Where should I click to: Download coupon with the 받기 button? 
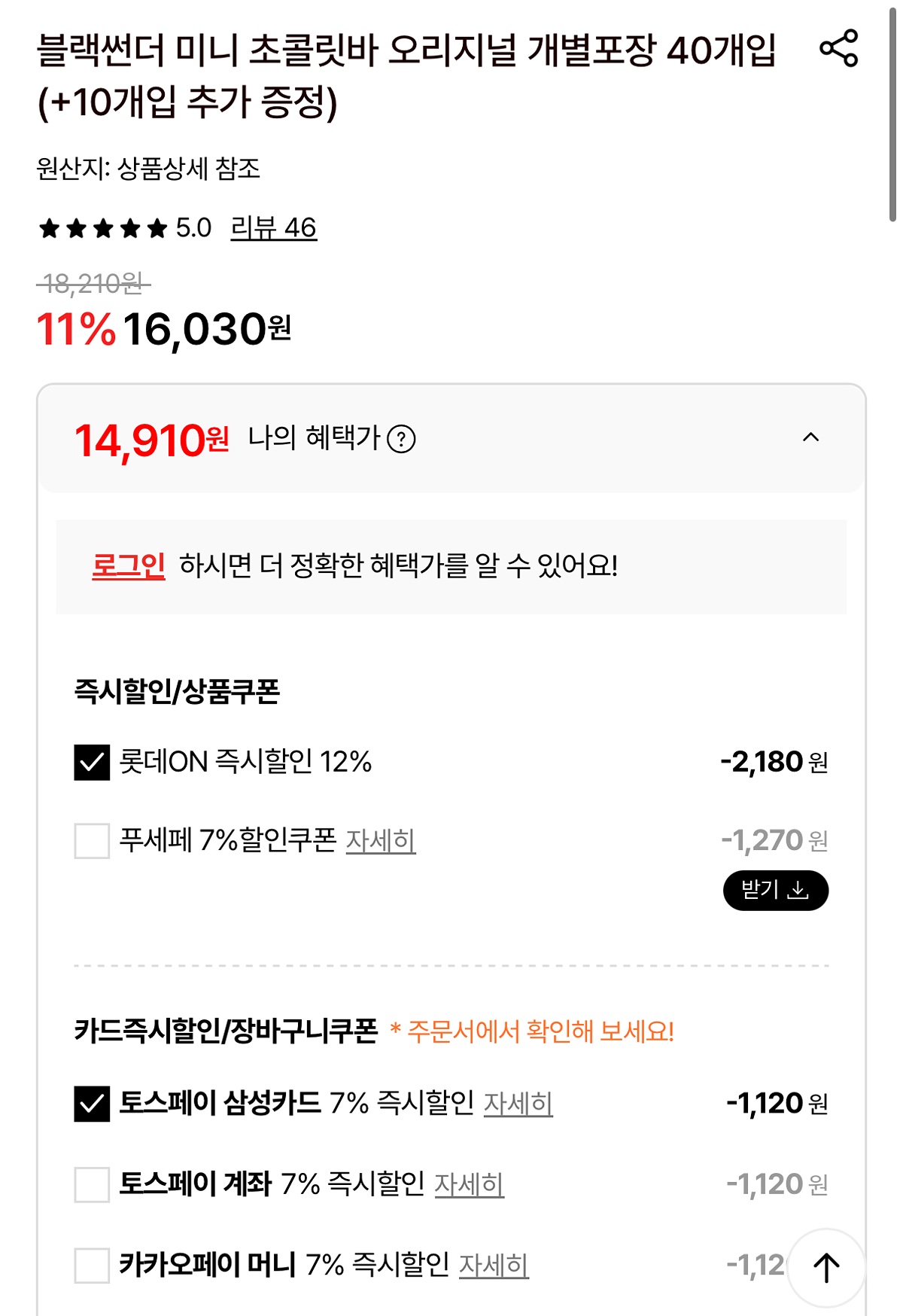(x=775, y=891)
